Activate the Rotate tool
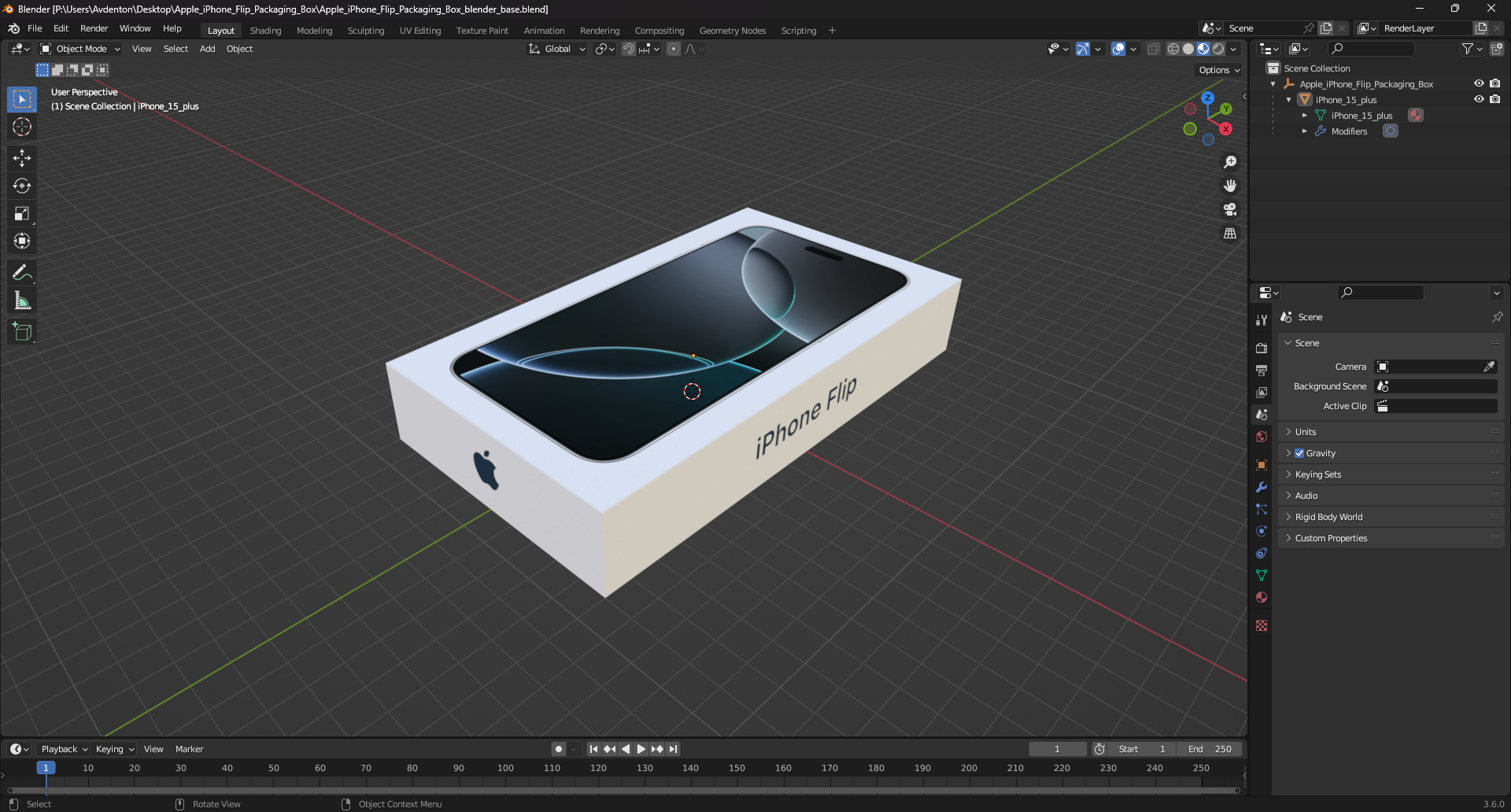The height and width of the screenshot is (812, 1511). pos(22,186)
